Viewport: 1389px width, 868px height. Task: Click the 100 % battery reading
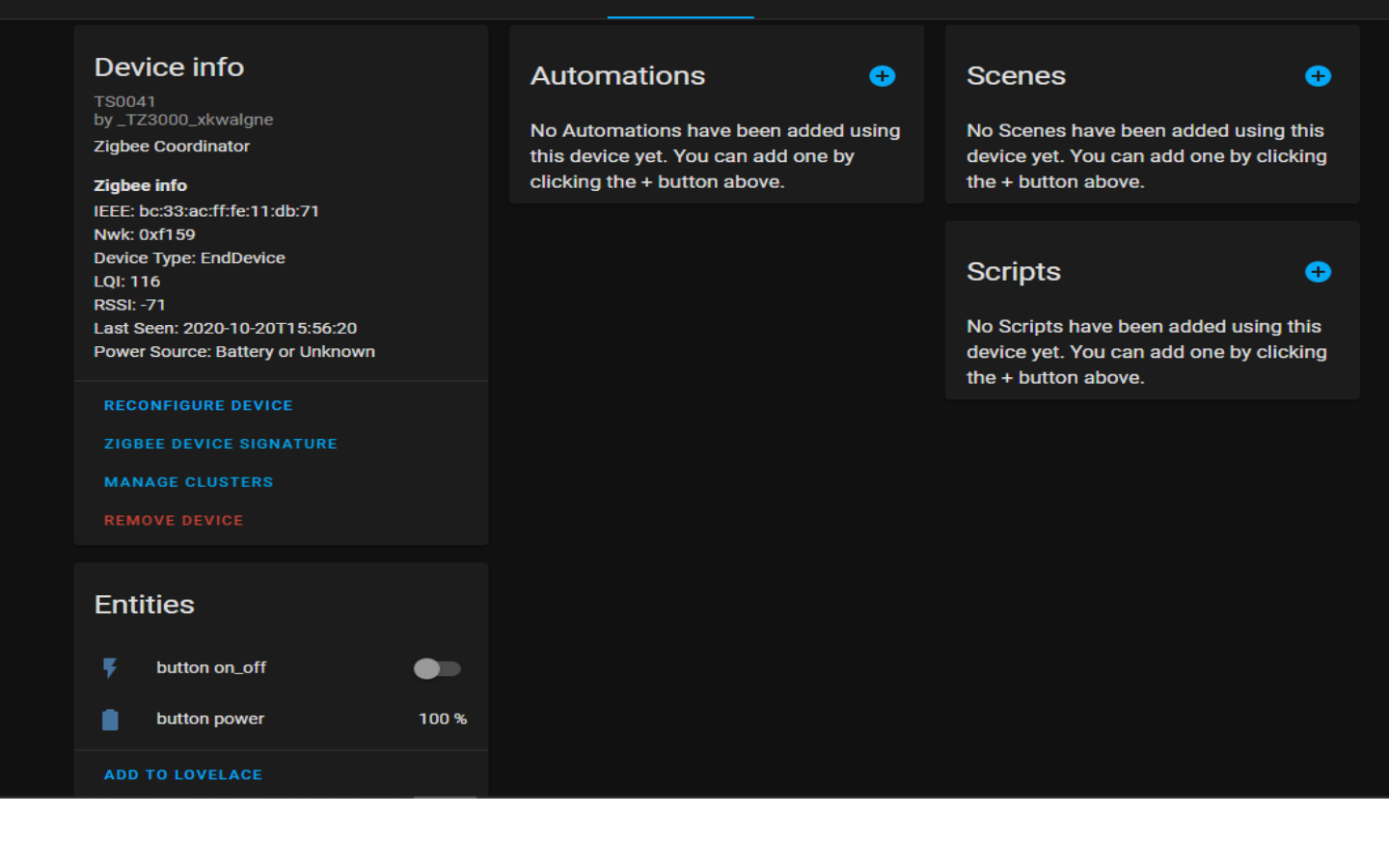coord(442,719)
